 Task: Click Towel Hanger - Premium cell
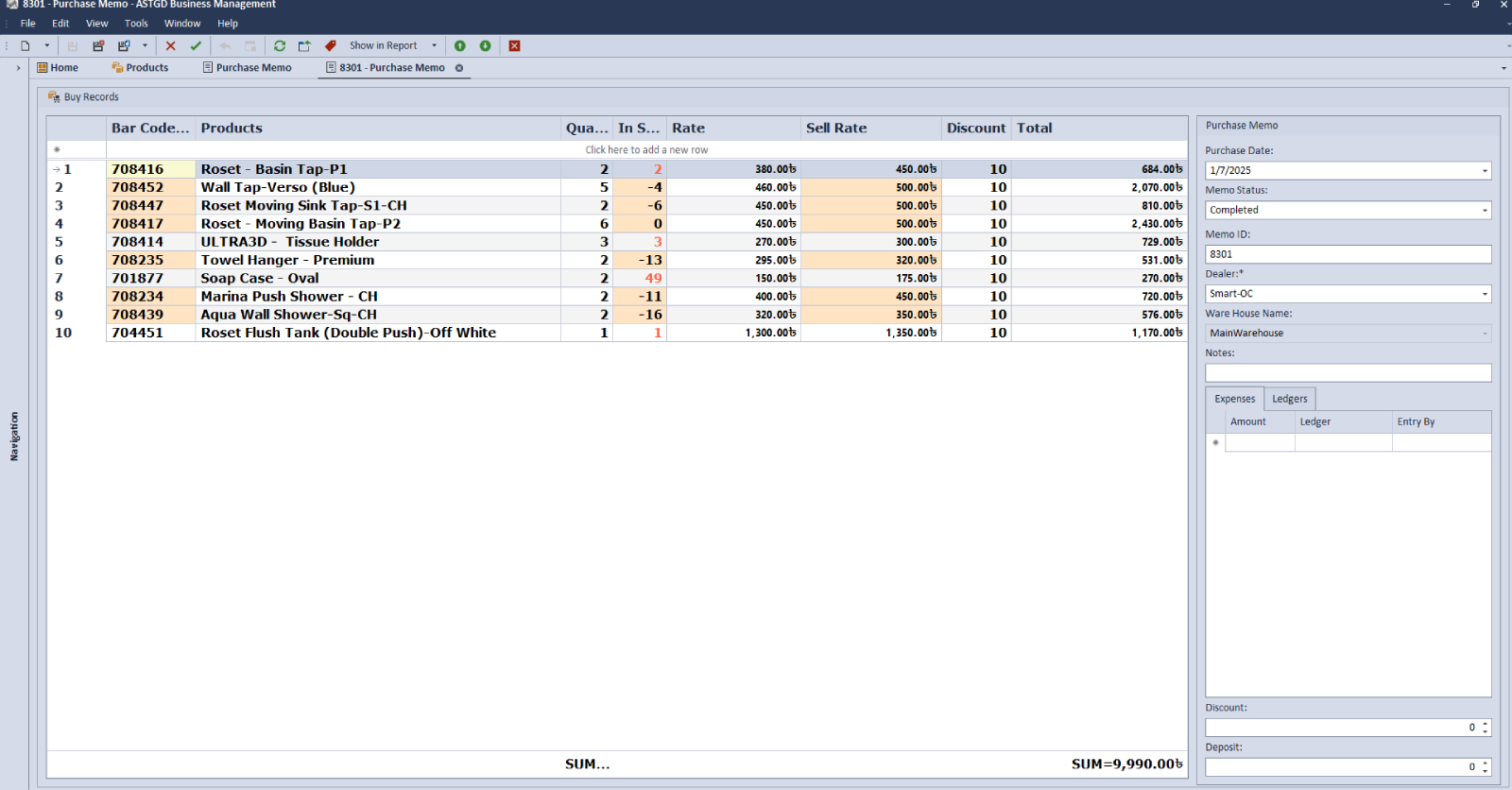point(378,260)
